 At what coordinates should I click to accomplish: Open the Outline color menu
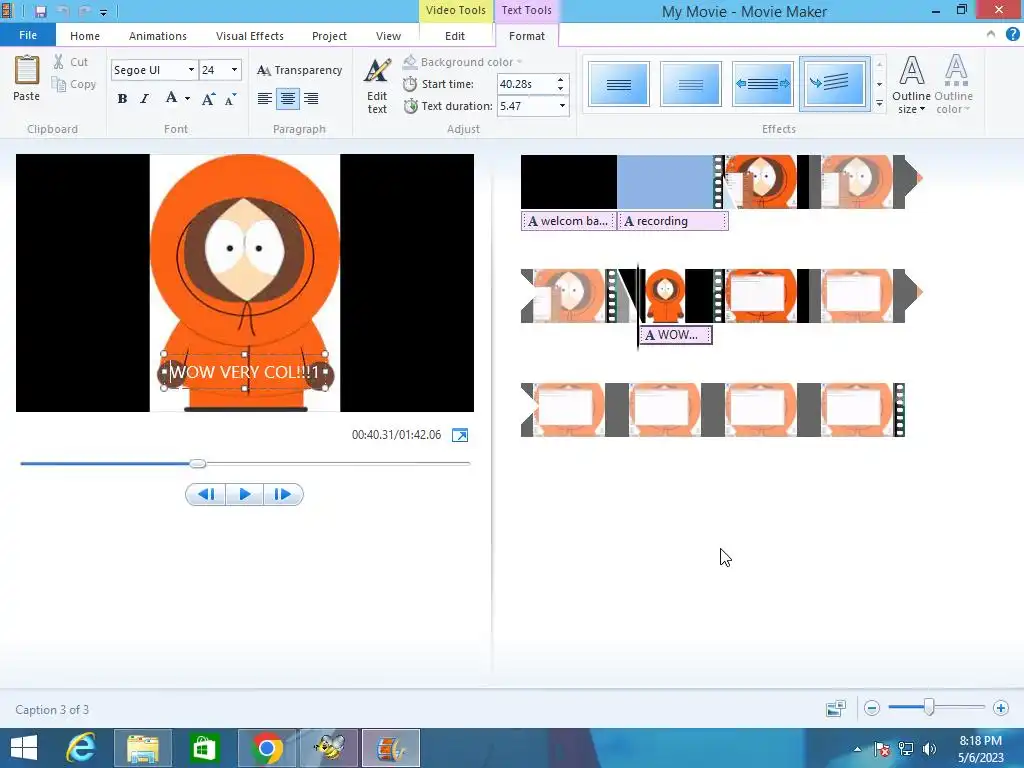[x=953, y=85]
